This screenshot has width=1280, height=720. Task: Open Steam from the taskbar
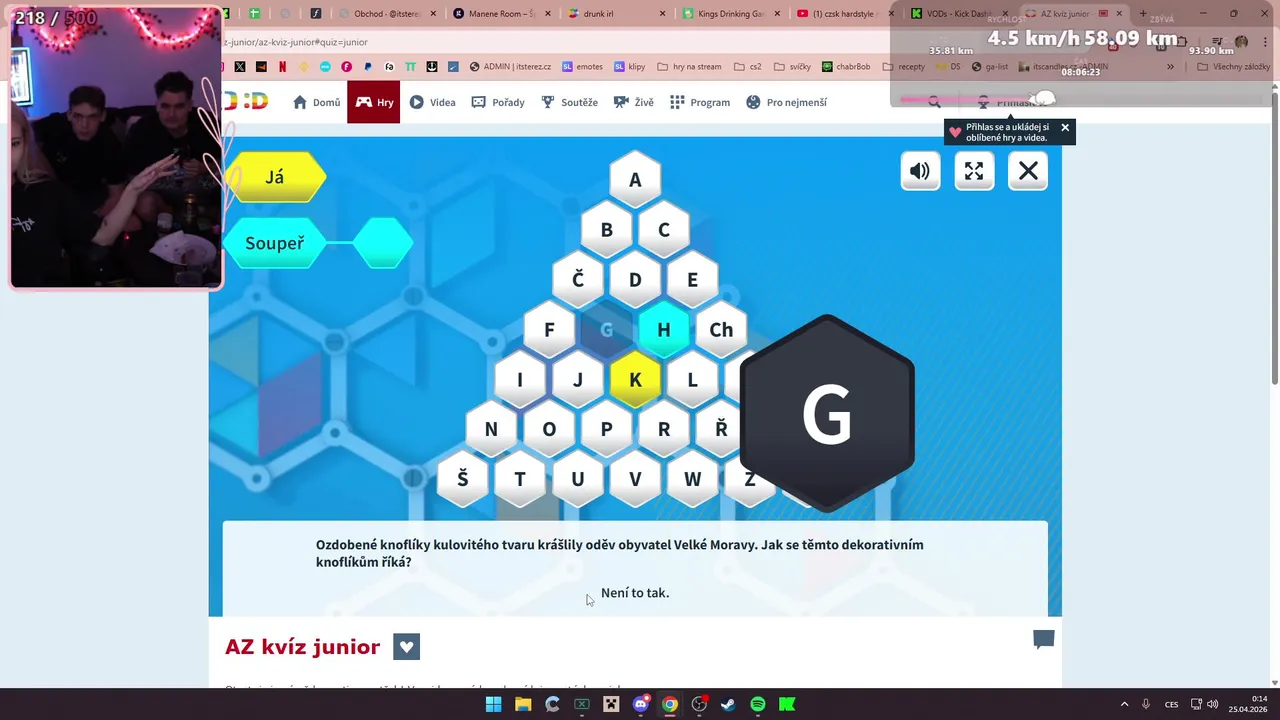click(728, 704)
